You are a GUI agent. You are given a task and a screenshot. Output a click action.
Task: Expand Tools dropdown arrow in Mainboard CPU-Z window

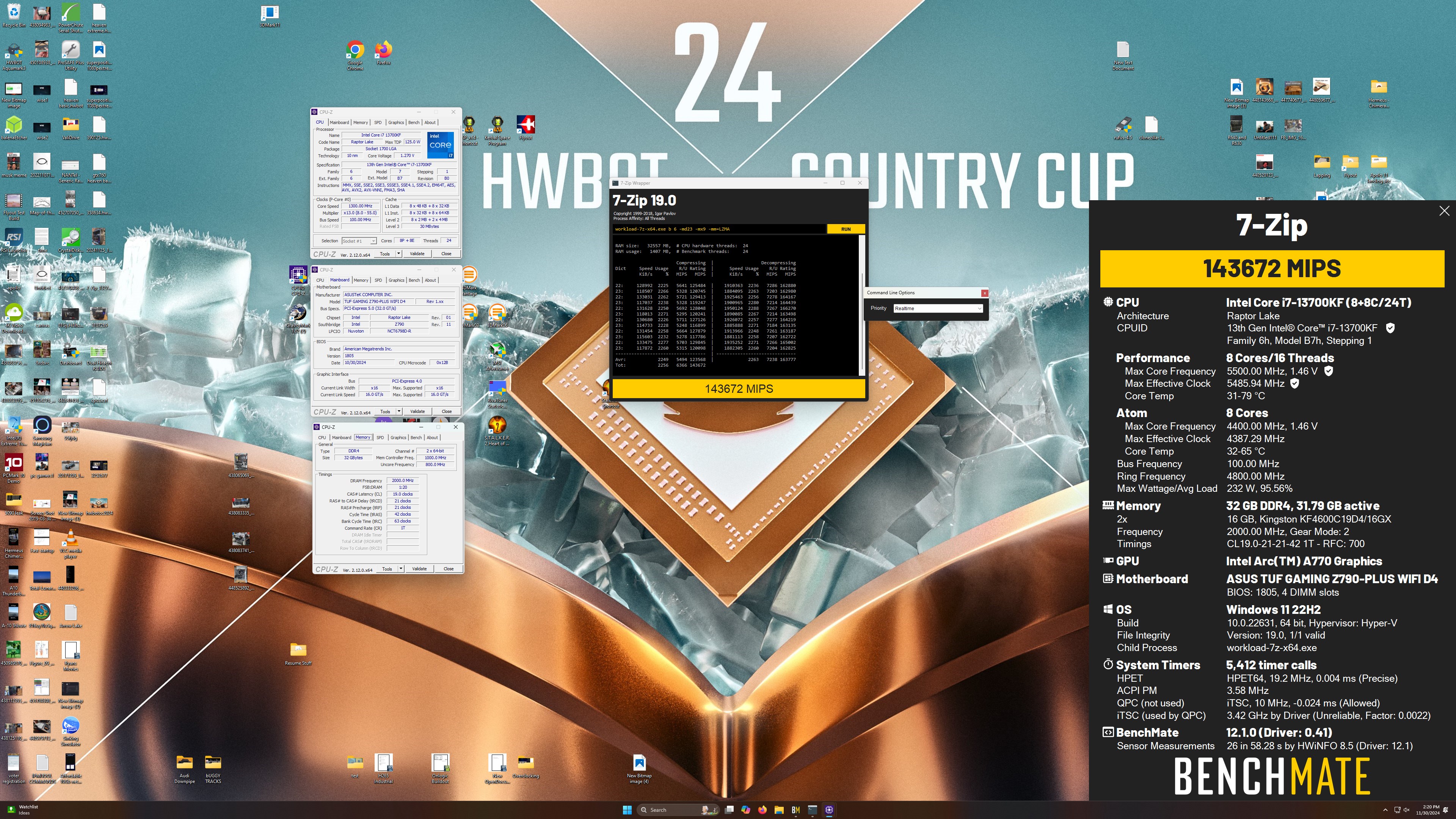[399, 411]
